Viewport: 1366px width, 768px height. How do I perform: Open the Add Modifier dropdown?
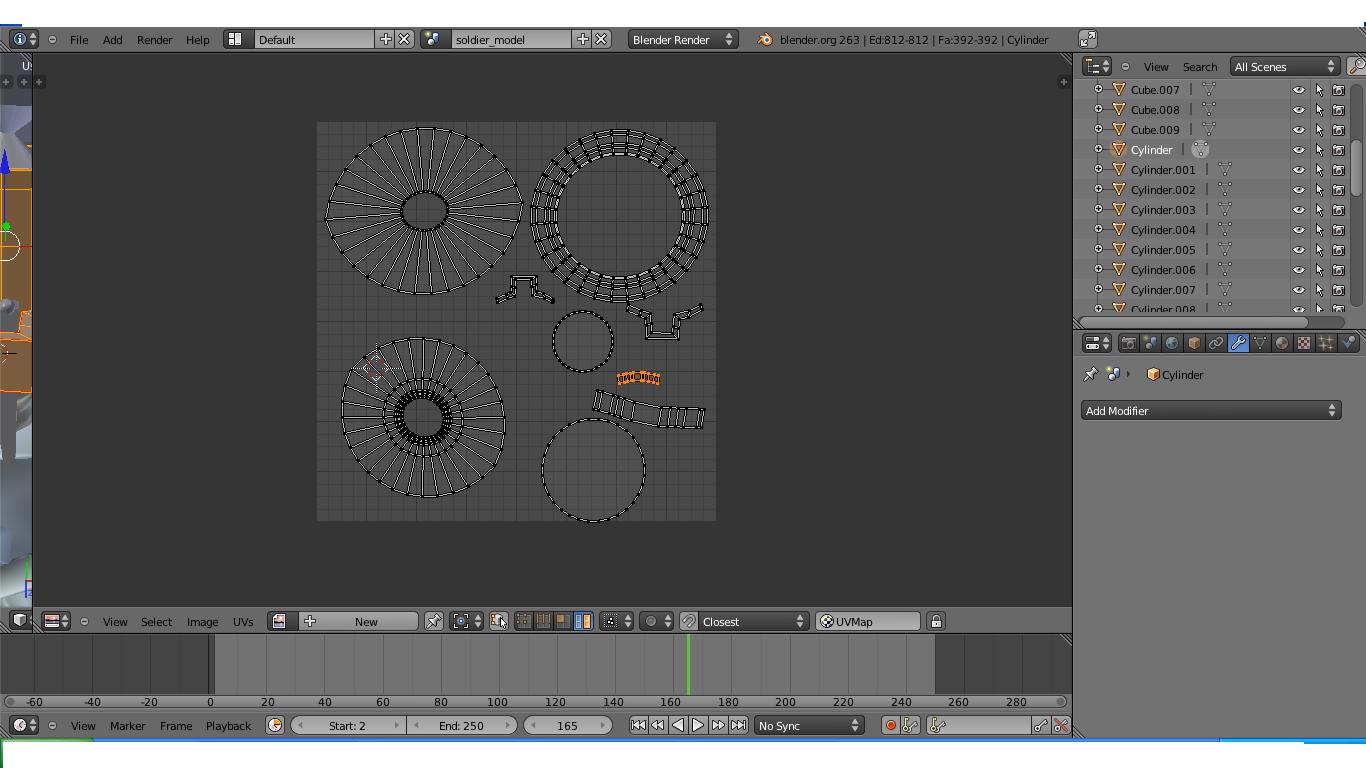pos(1211,411)
